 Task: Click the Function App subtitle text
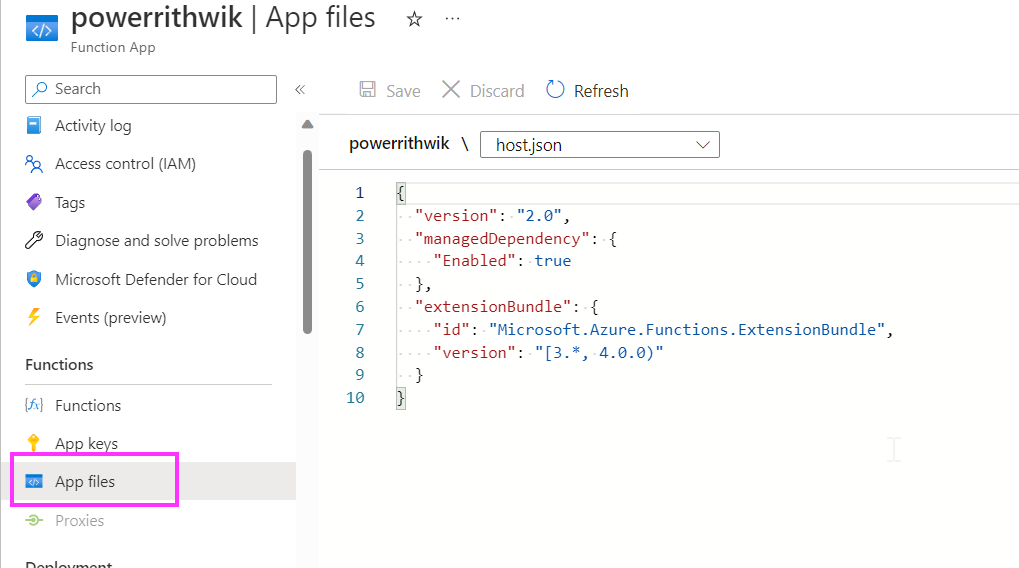pyautogui.click(x=113, y=47)
